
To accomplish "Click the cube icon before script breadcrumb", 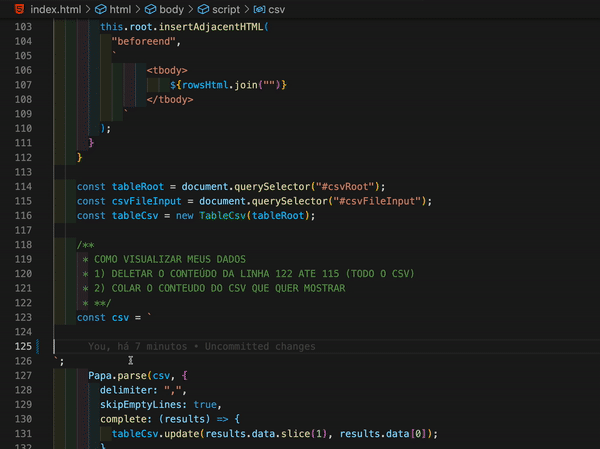I will pyautogui.click(x=203, y=9).
